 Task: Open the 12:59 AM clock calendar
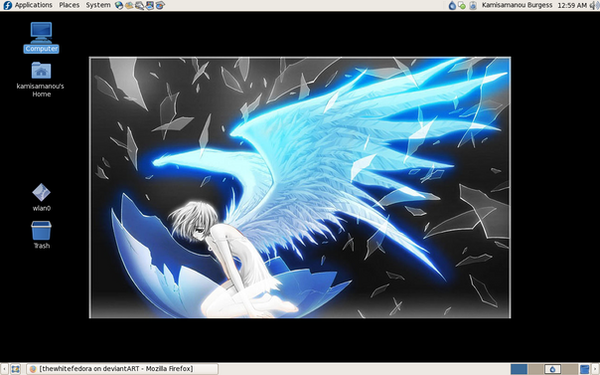(x=572, y=5)
